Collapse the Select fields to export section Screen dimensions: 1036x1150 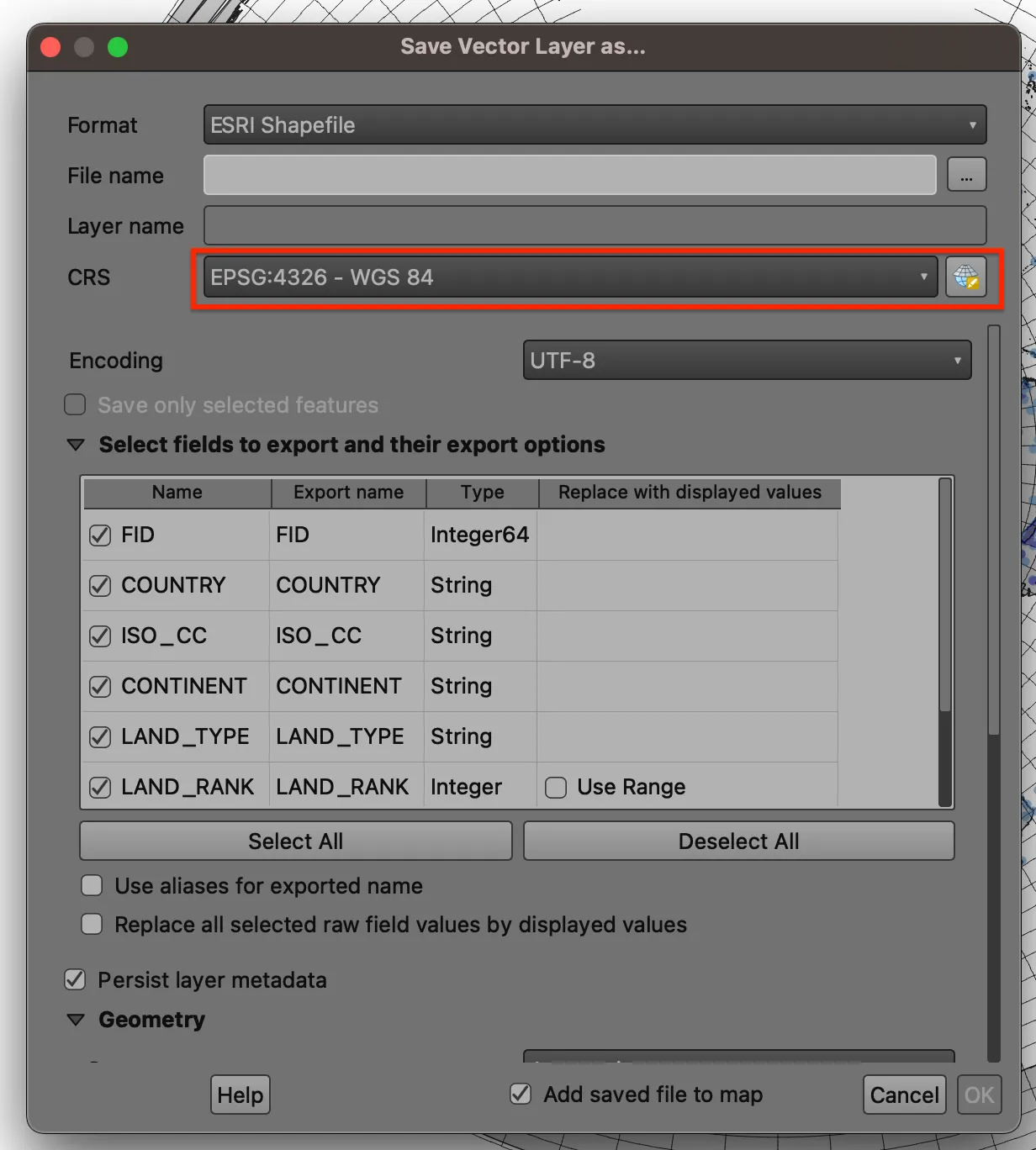(x=76, y=445)
